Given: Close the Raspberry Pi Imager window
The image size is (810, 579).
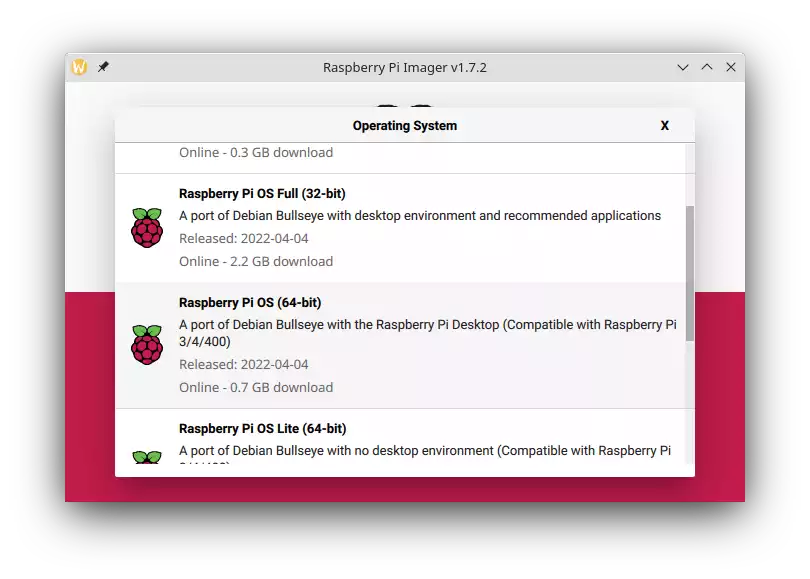Looking at the screenshot, I should (731, 67).
